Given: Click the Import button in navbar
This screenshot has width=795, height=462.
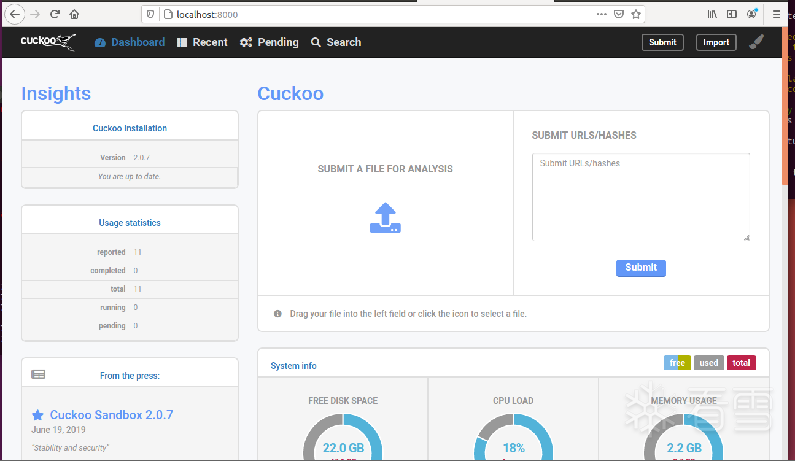Looking at the screenshot, I should point(716,42).
